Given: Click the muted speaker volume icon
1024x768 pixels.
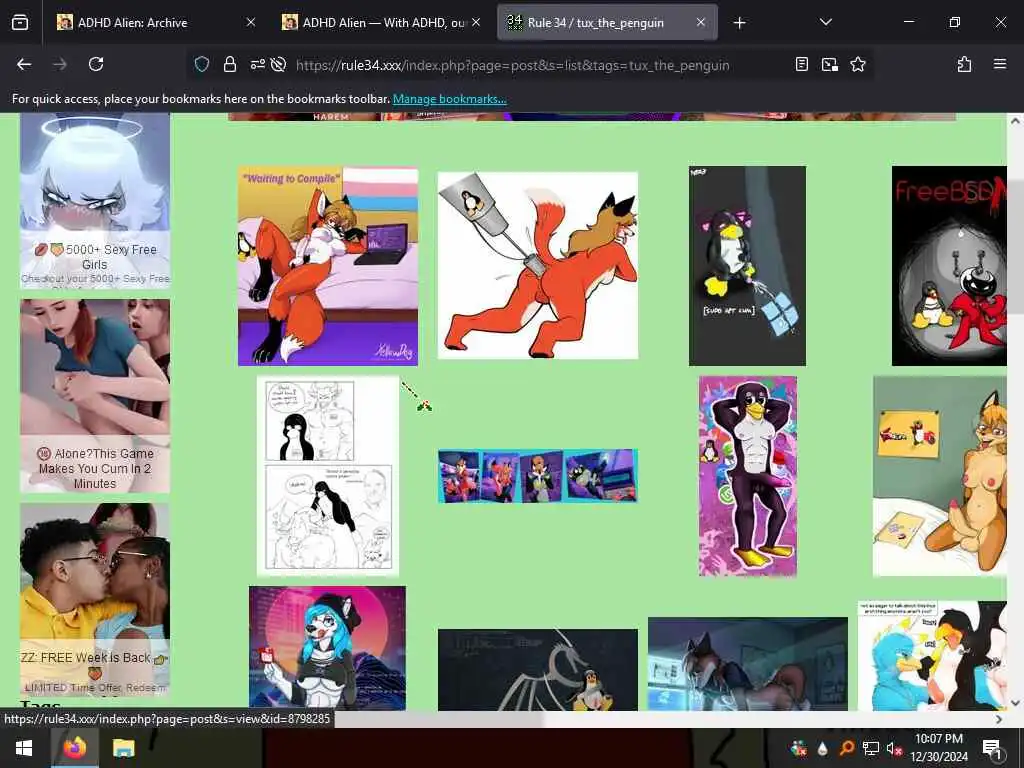Looking at the screenshot, I should click(x=894, y=749).
